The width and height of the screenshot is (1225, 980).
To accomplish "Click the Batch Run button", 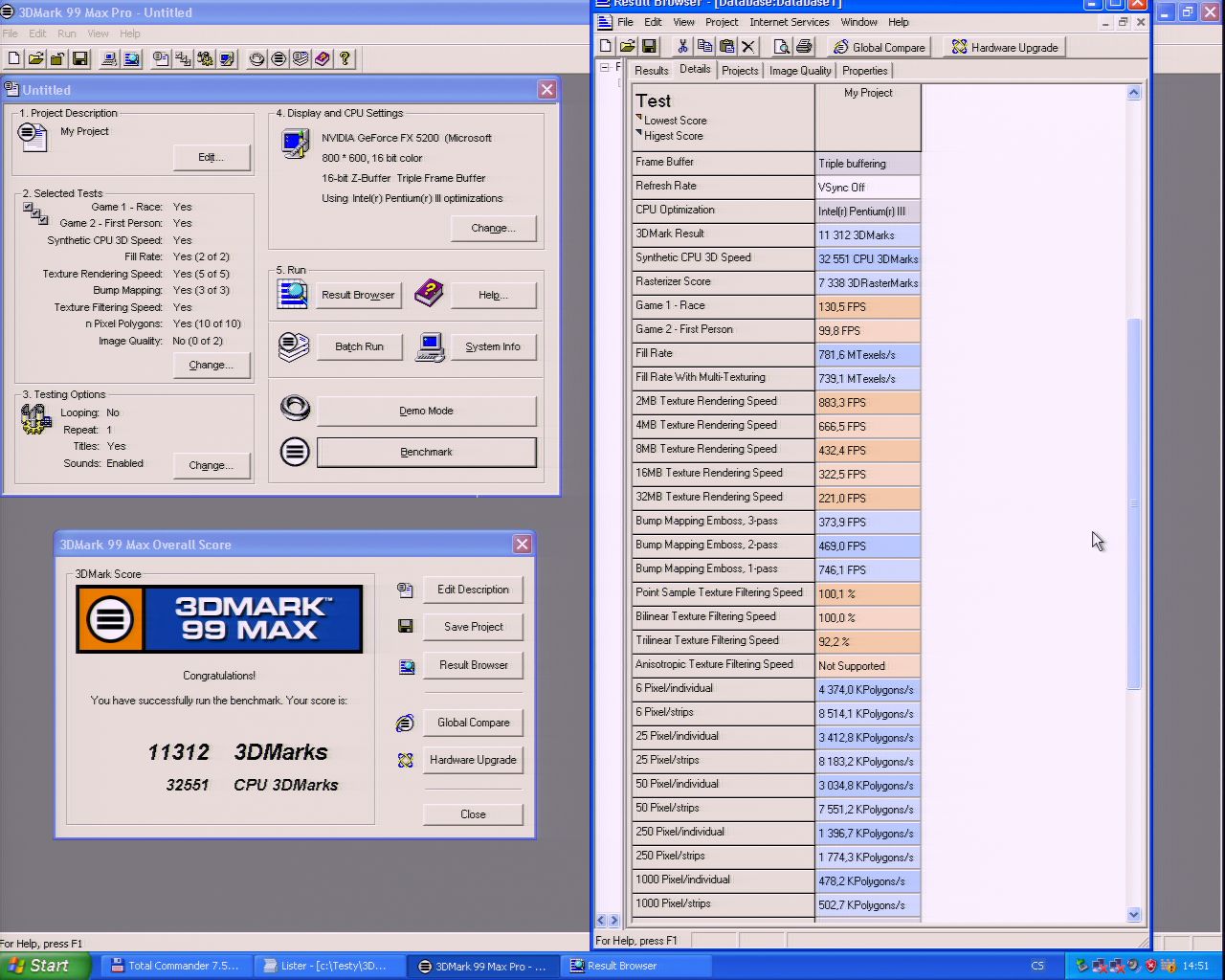I will 359,346.
